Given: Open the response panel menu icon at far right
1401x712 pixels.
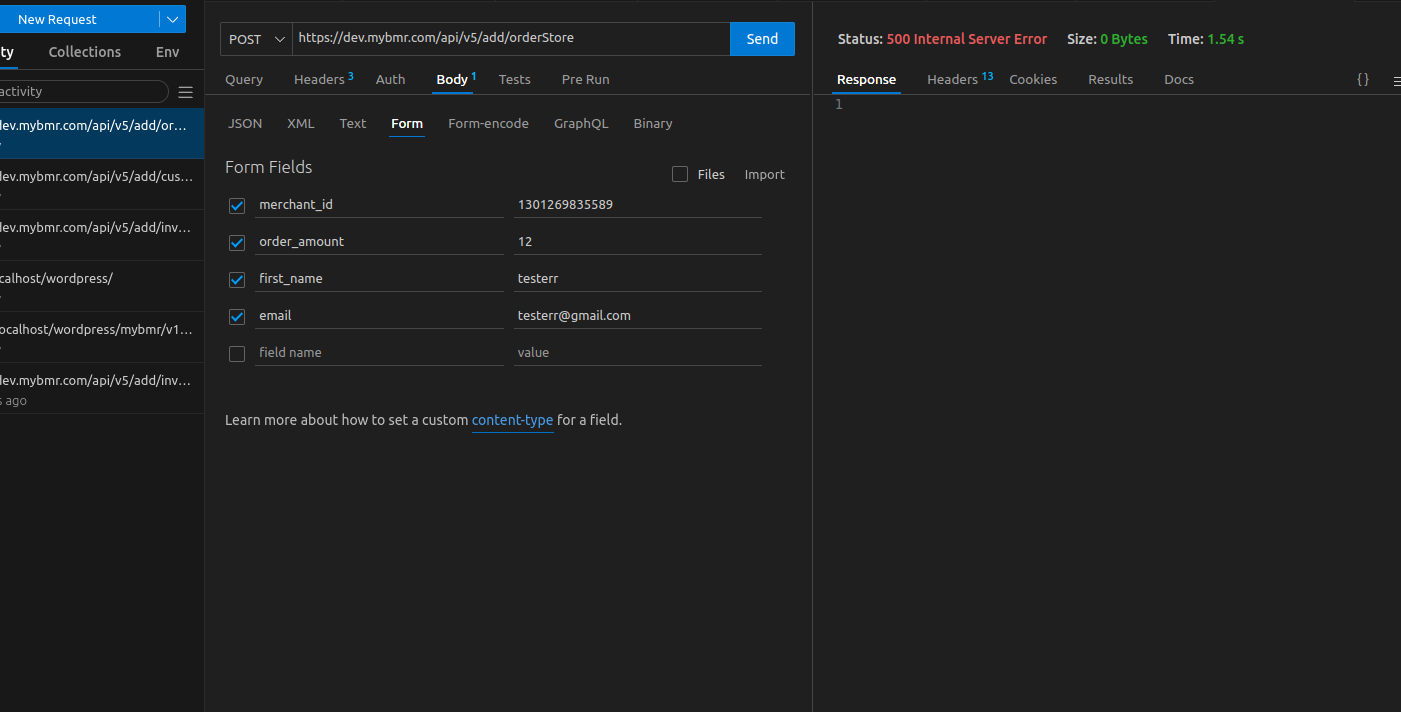Looking at the screenshot, I should tap(1396, 80).
